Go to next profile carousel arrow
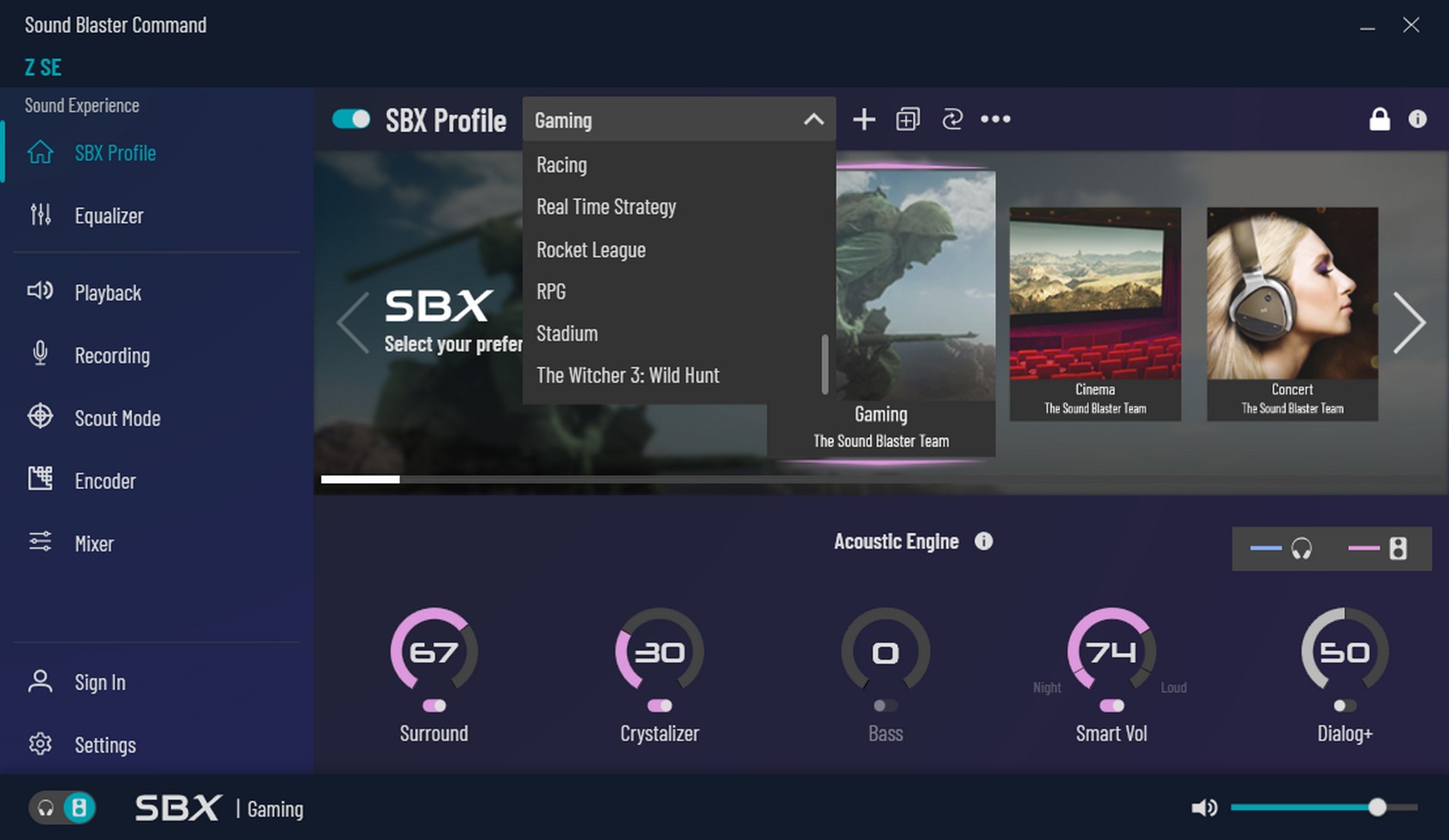This screenshot has width=1449, height=840. tap(1408, 323)
